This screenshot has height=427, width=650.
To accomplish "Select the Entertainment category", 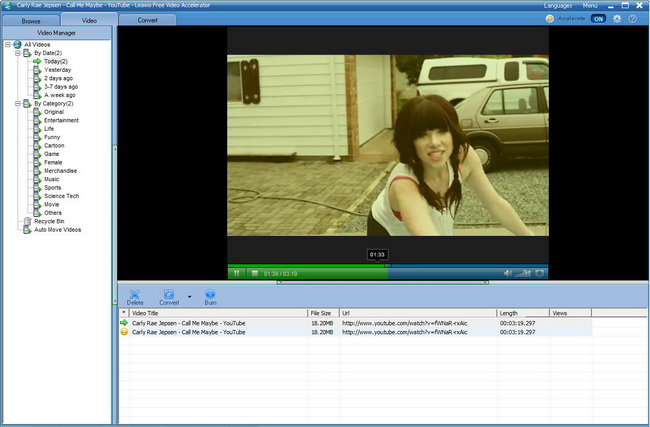I will point(61,120).
